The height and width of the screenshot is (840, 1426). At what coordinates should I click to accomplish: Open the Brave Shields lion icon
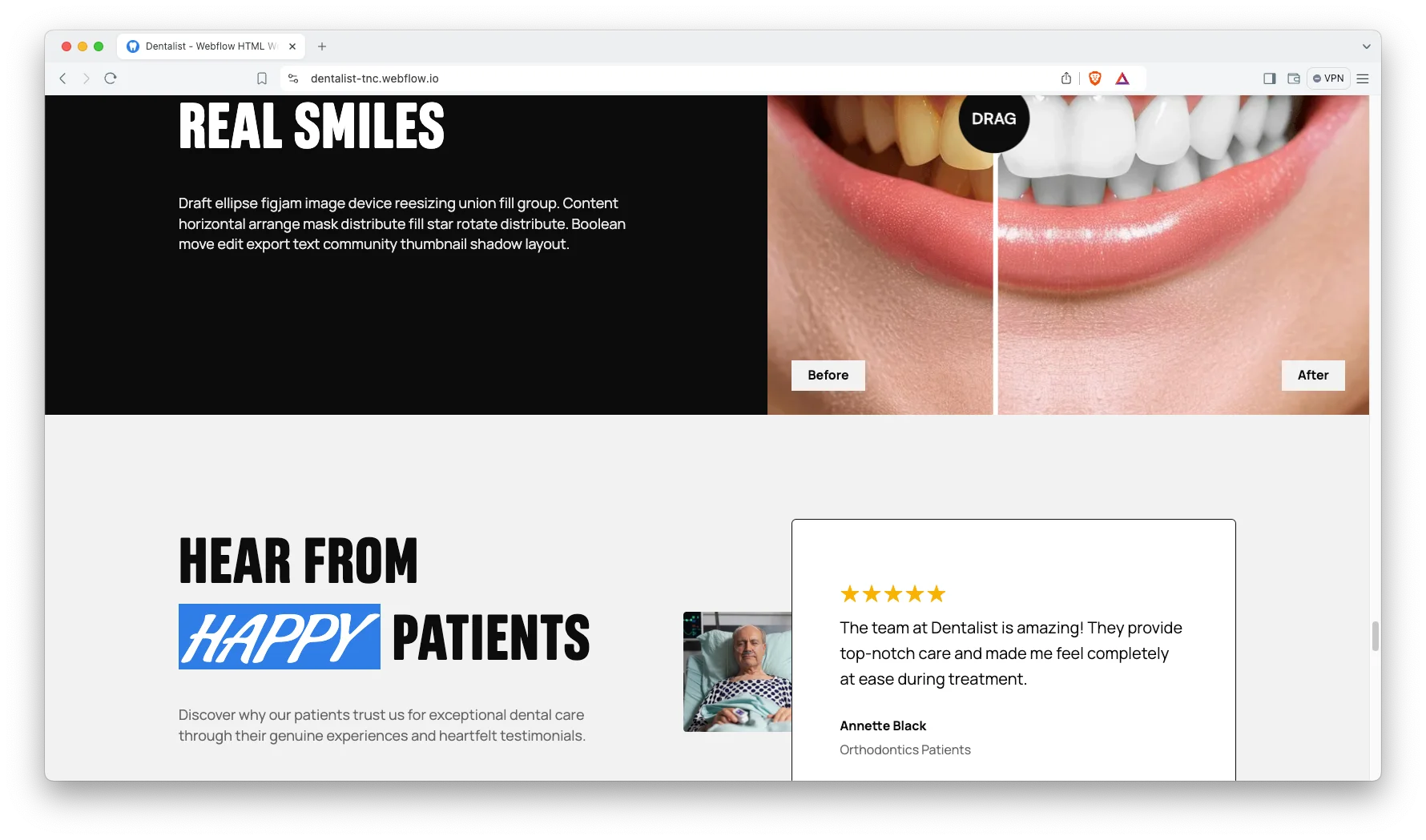pyautogui.click(x=1095, y=78)
